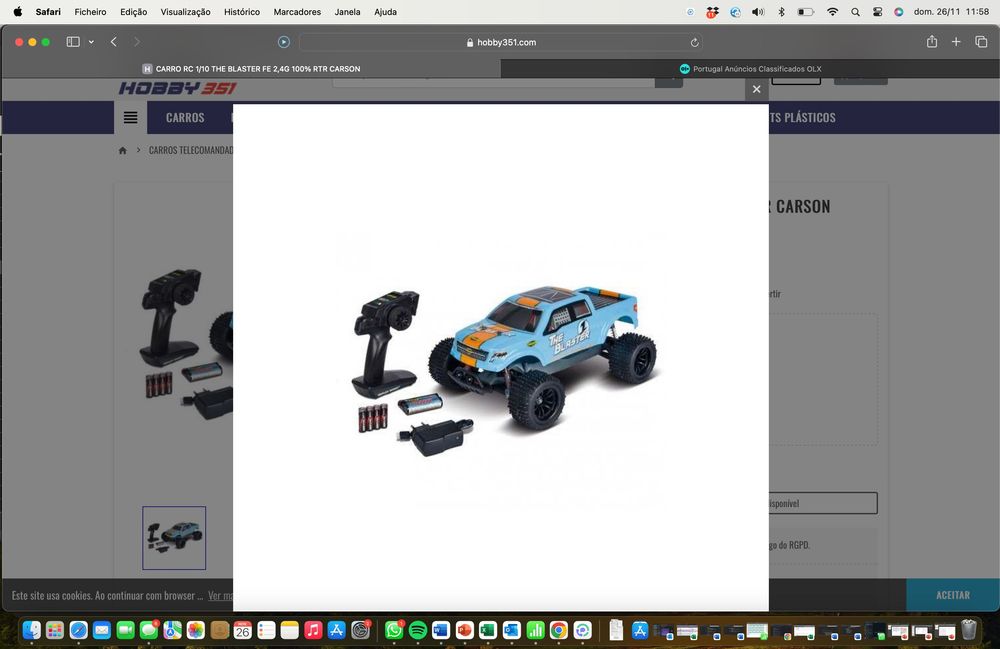The width and height of the screenshot is (1000, 649).
Task: Open the Safari application menu
Action: pyautogui.click(x=48, y=11)
